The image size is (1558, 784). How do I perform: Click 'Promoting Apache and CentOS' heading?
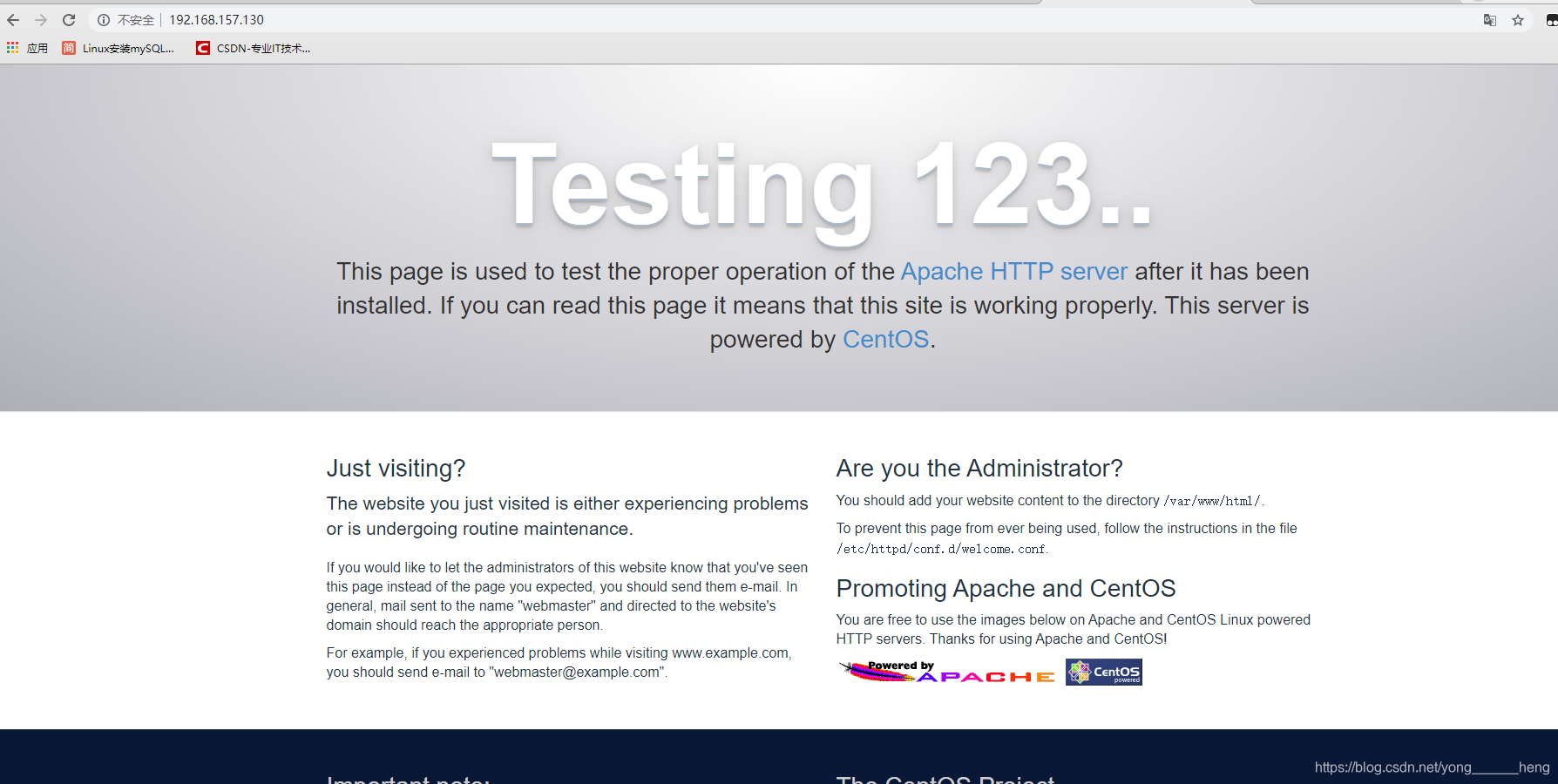(1006, 589)
